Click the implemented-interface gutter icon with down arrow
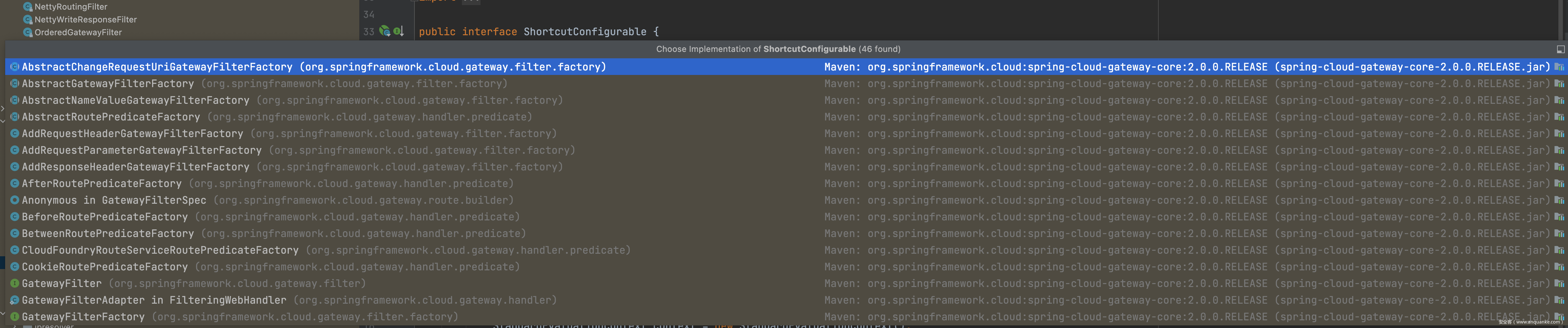 click(398, 31)
